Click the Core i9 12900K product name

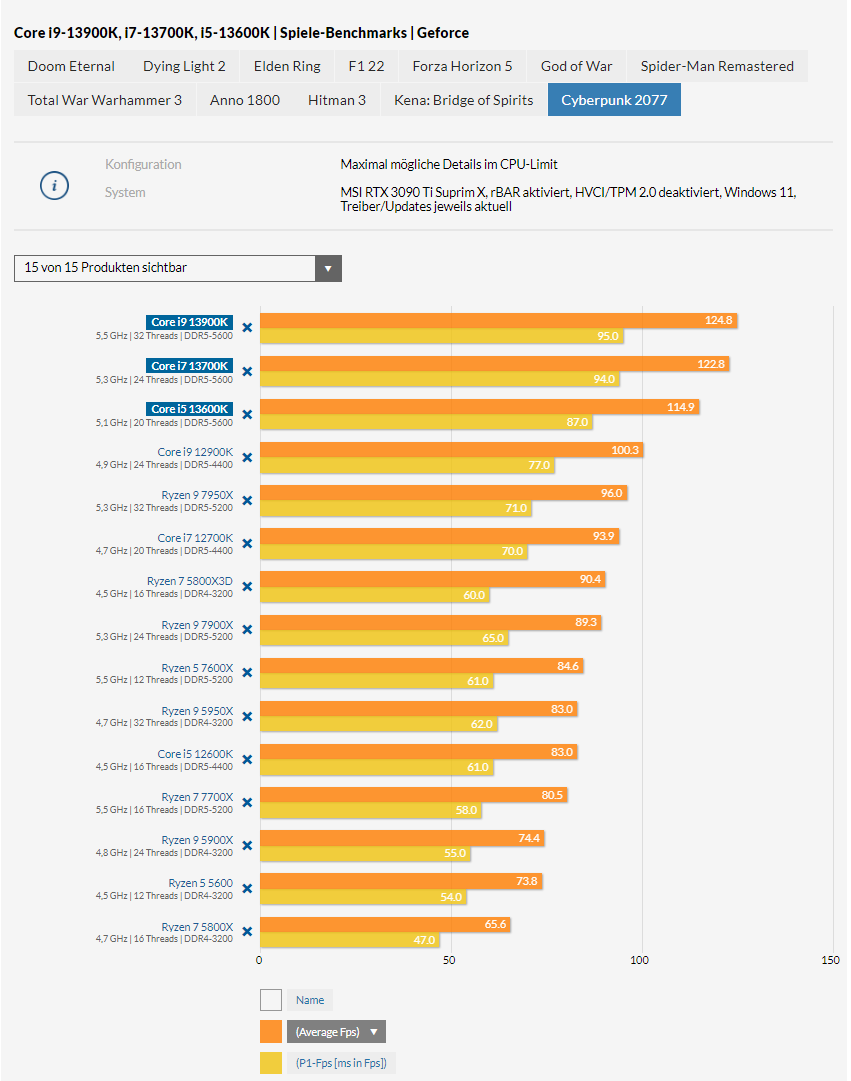click(195, 452)
